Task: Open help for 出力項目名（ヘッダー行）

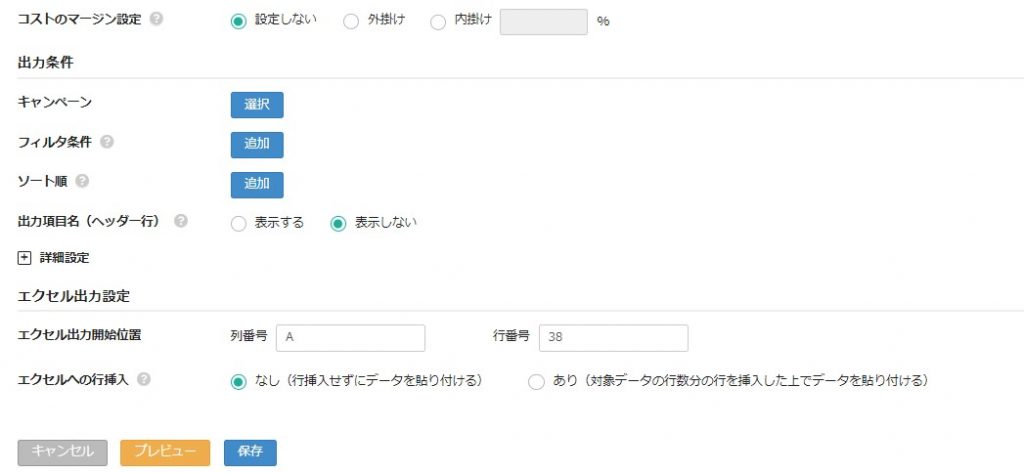Action: click(x=181, y=221)
